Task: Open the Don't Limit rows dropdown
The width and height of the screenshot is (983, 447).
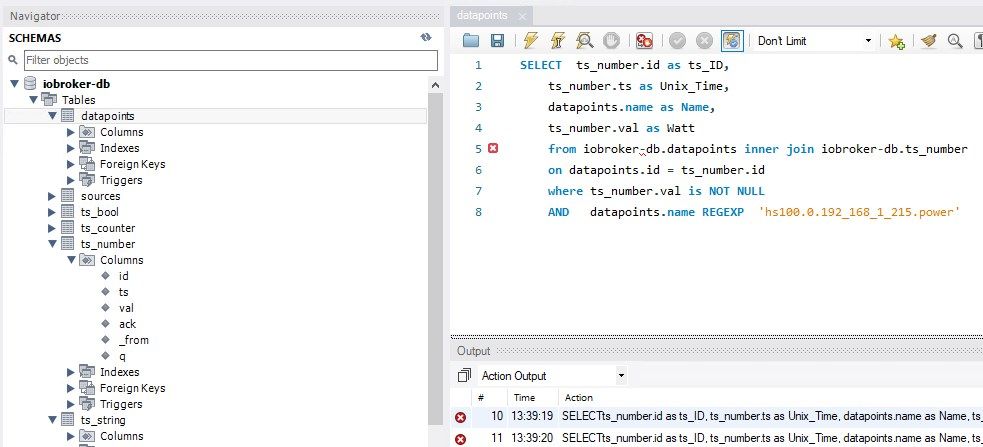Action: point(814,41)
